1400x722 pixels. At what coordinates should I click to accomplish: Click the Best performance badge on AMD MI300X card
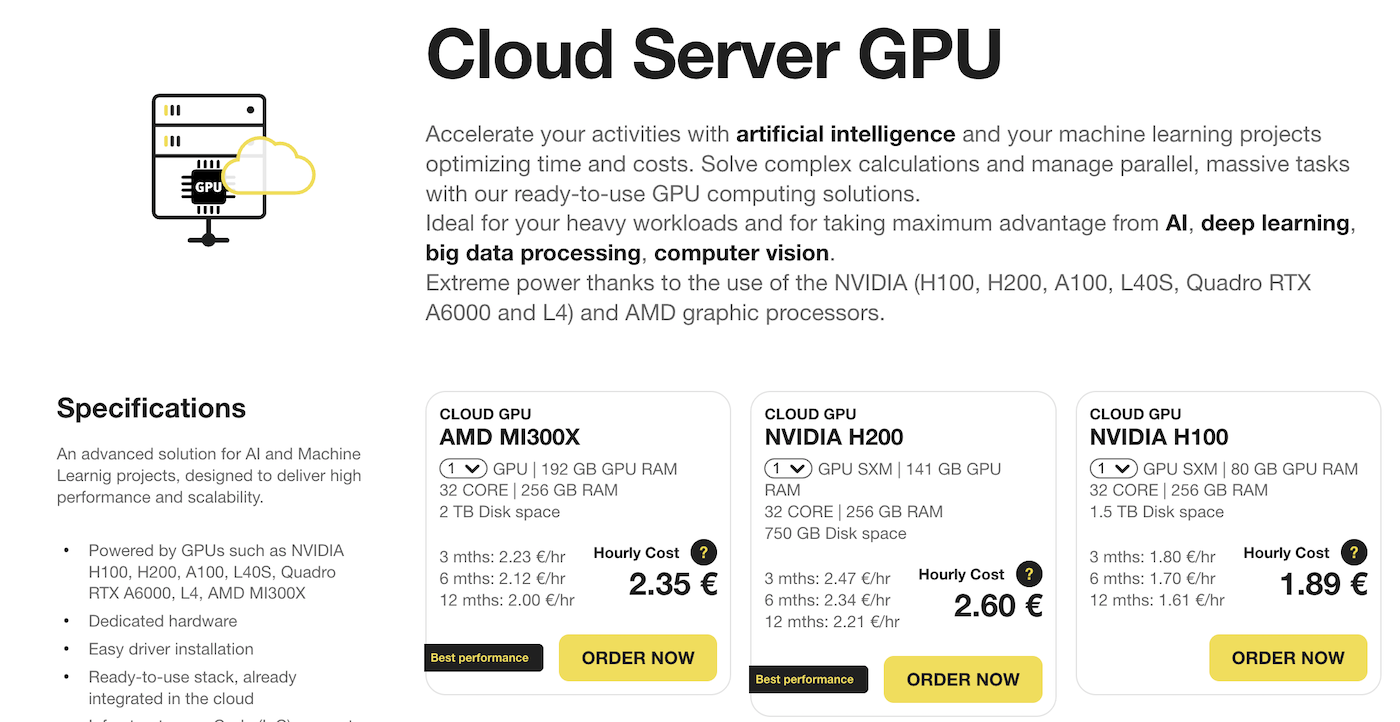[484, 657]
